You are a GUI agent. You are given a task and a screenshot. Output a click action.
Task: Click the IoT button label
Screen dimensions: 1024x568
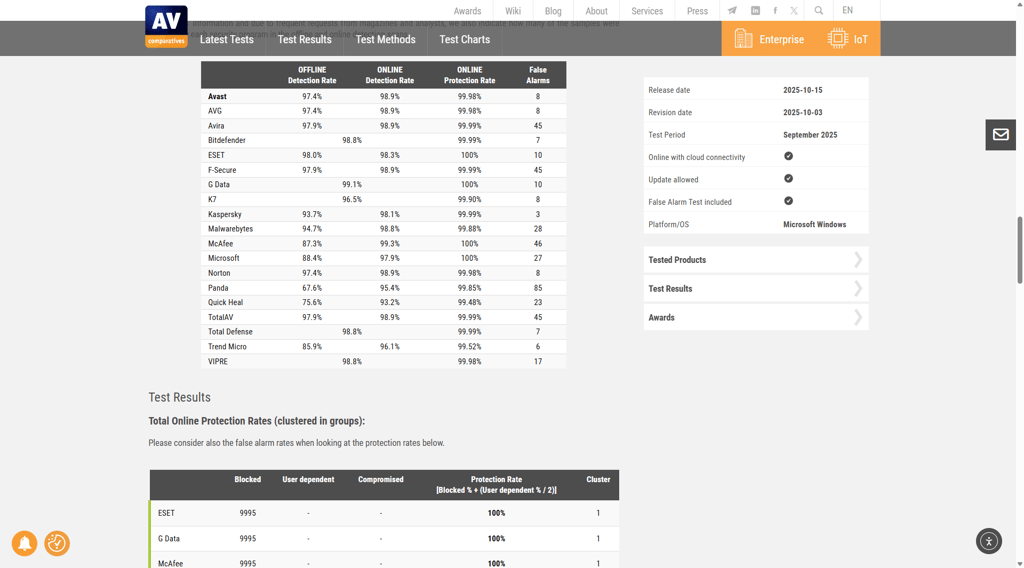(861, 39)
